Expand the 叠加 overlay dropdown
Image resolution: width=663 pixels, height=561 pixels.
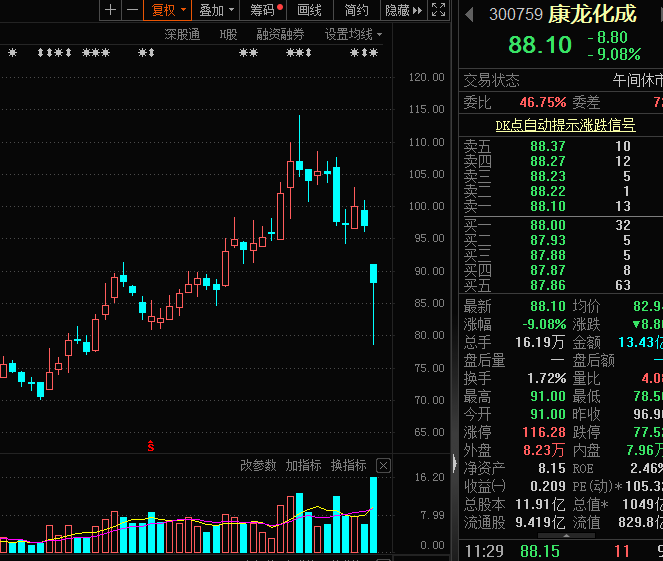[x=217, y=10]
